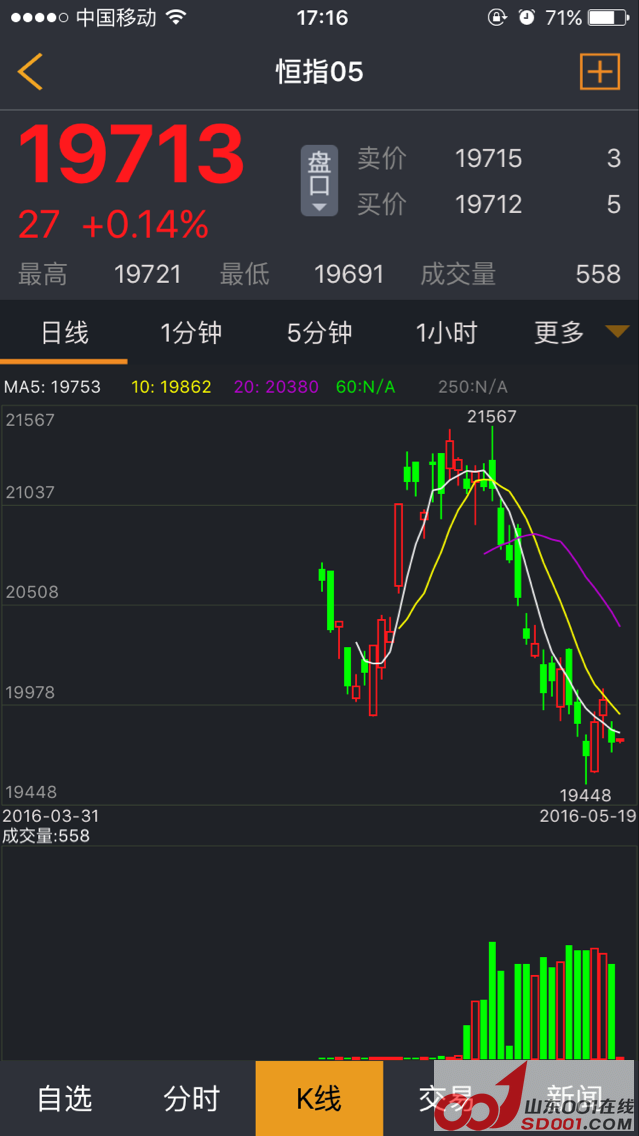Open the 分时 time-share view
639x1136 pixels.
191,1098
